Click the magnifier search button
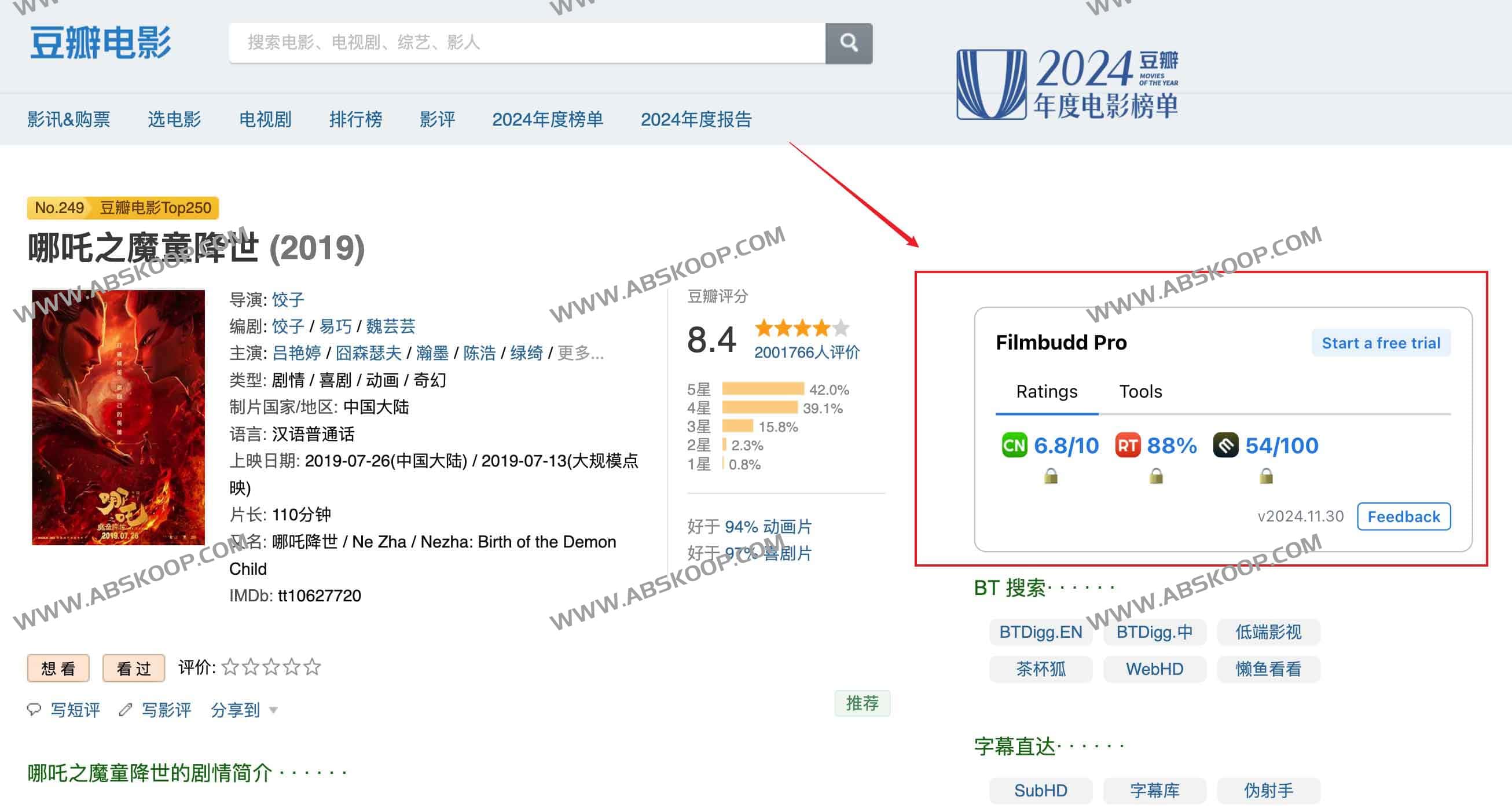This screenshot has height=808, width=1512. click(x=848, y=43)
